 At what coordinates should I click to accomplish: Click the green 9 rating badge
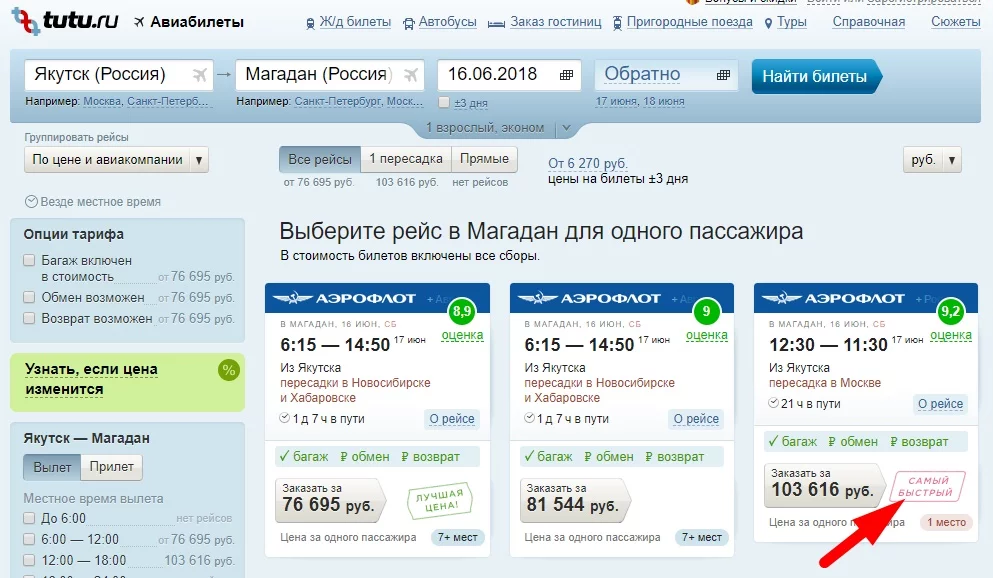coord(706,311)
